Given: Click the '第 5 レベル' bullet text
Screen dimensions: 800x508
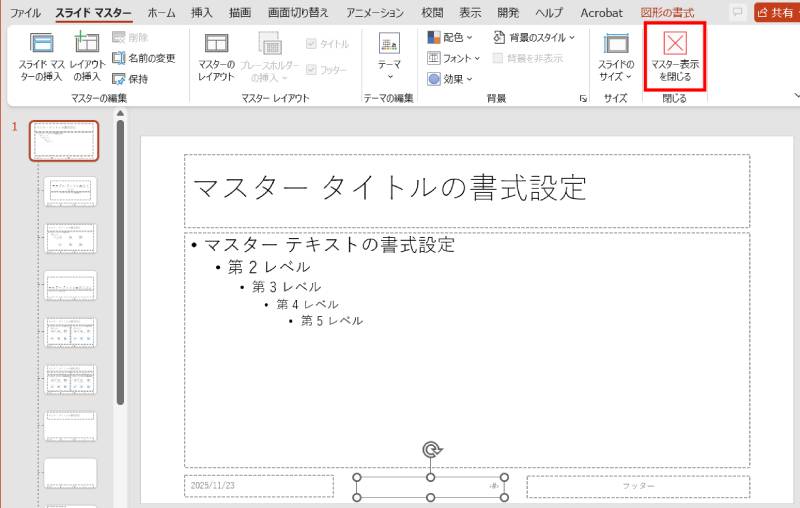Looking at the screenshot, I should (x=332, y=321).
